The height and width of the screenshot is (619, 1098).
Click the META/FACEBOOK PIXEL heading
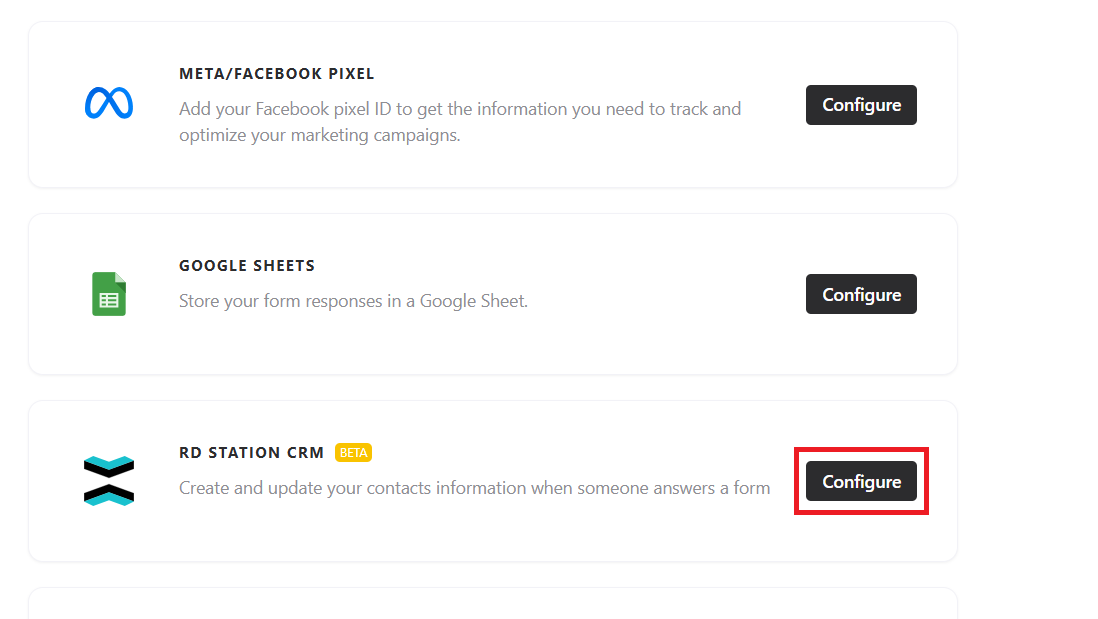click(277, 74)
